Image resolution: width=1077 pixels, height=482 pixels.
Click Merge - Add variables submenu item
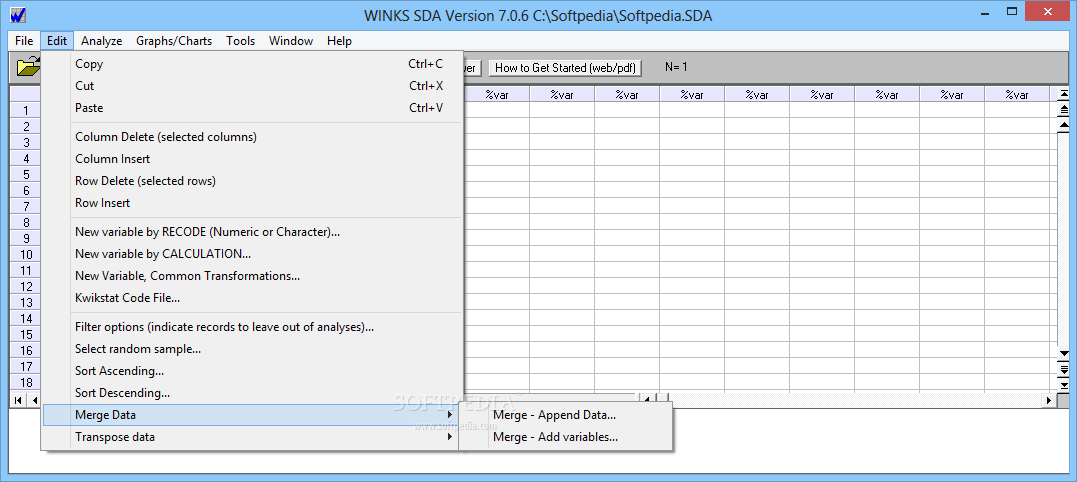(x=565, y=437)
